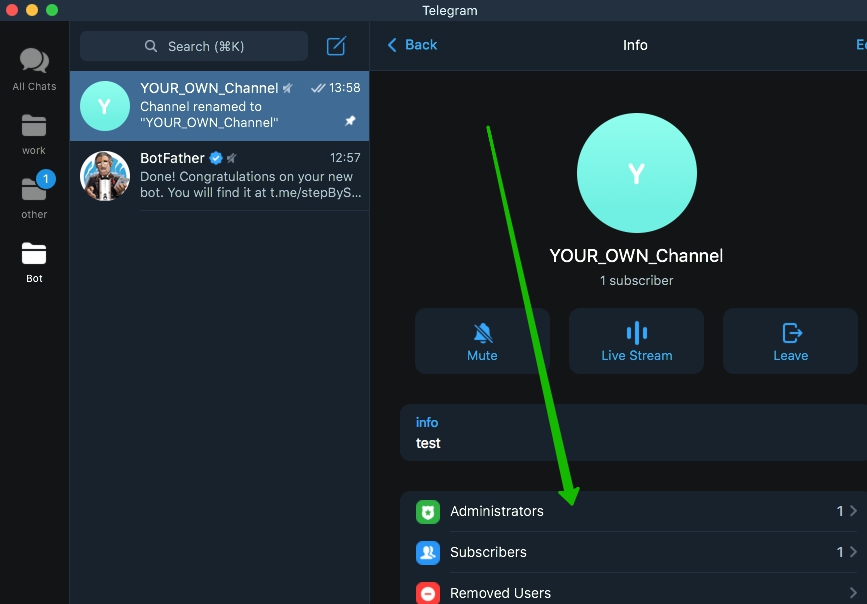
Task: Open the work chat folder
Action: click(x=34, y=134)
